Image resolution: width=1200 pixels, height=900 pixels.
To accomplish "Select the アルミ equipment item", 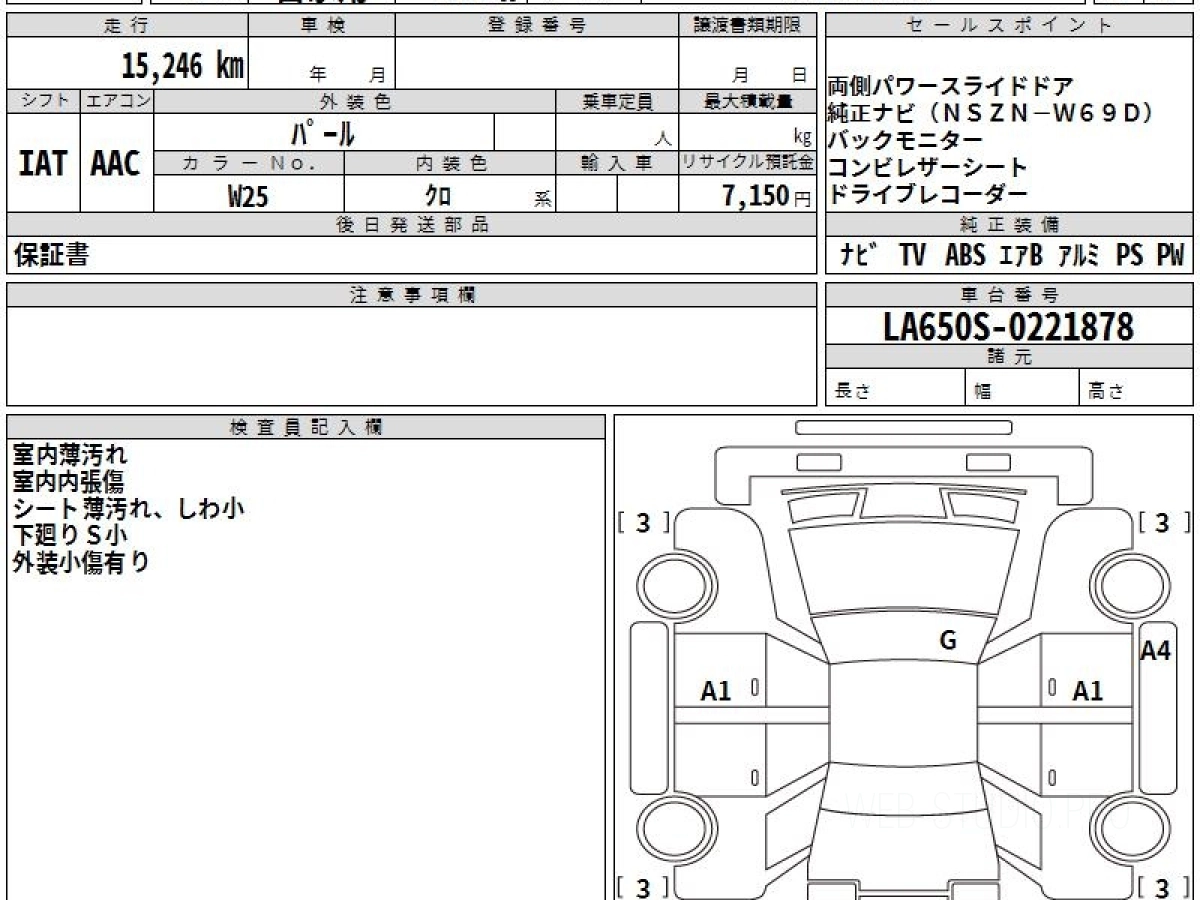I will click(x=1080, y=256).
